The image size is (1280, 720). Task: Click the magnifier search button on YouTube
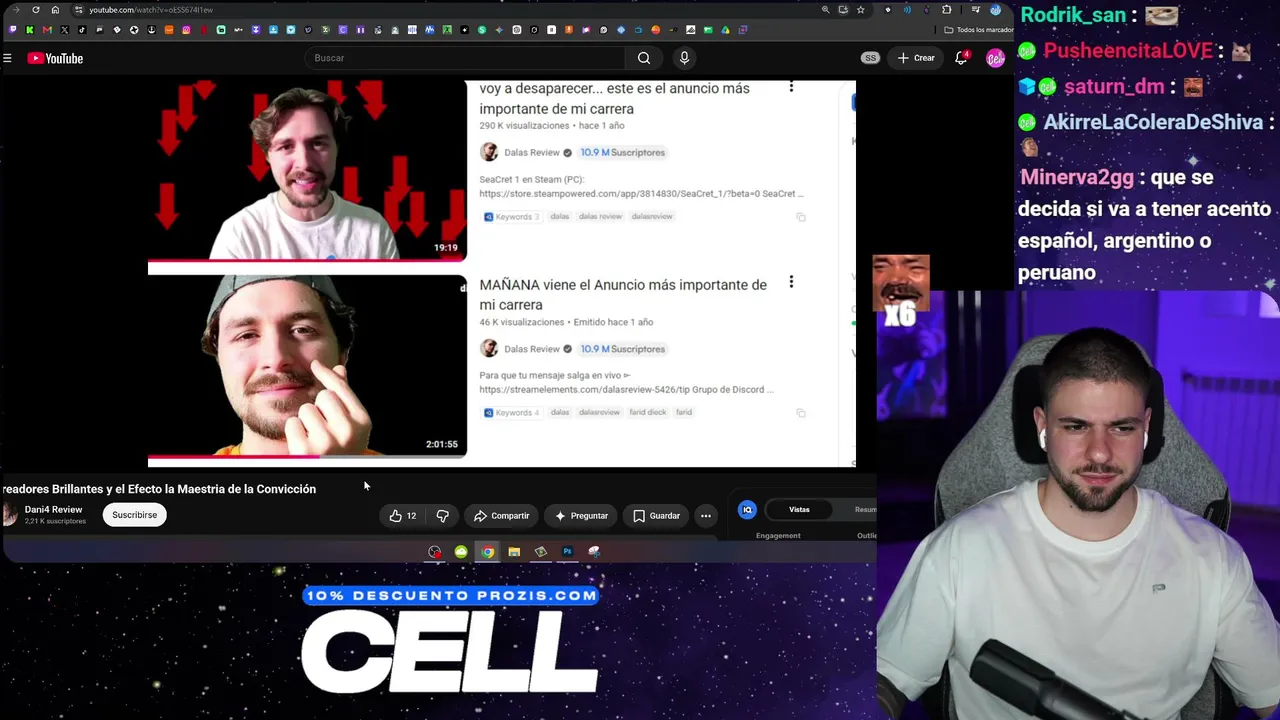(644, 58)
